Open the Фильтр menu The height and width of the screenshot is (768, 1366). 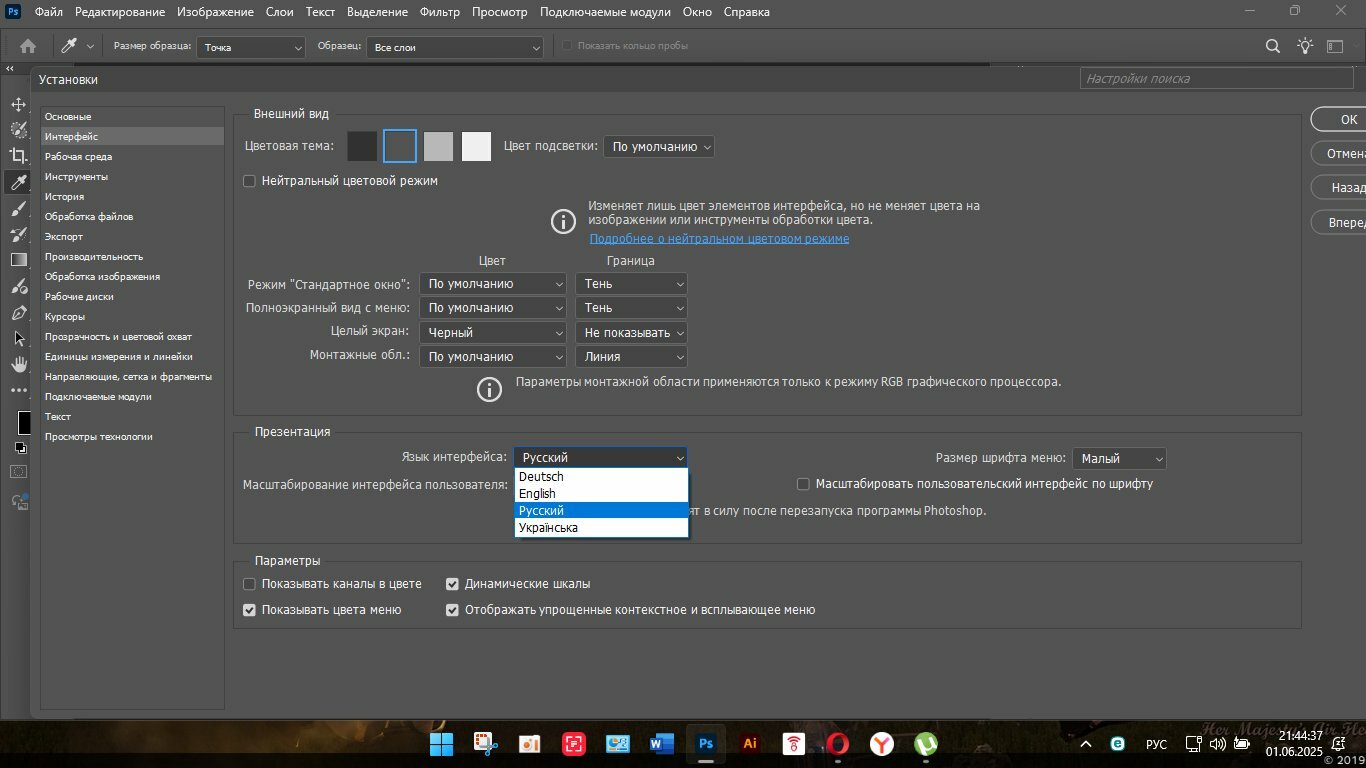coord(440,12)
